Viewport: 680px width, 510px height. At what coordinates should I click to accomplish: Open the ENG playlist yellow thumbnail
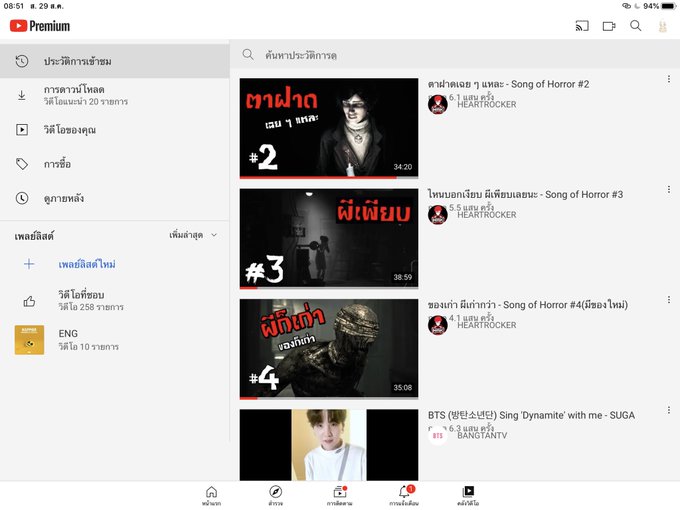pyautogui.click(x=29, y=340)
